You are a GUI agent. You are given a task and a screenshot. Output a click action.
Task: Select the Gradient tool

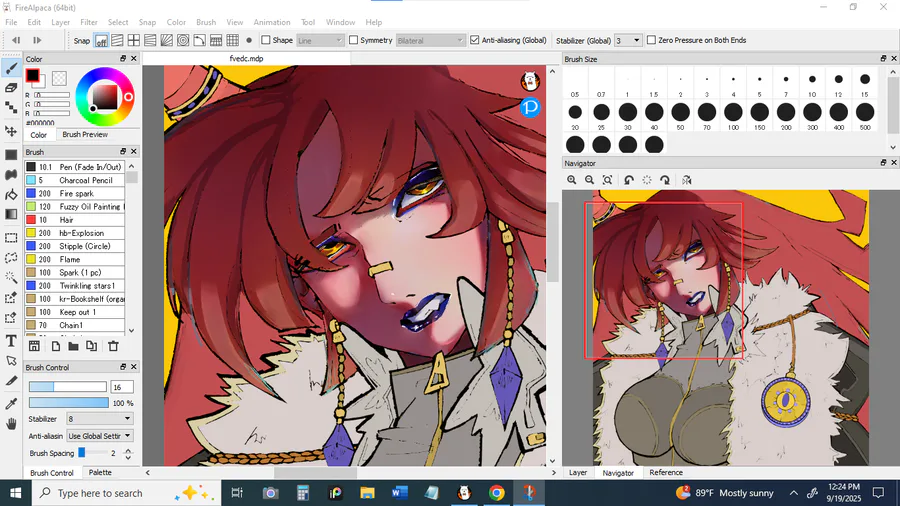click(x=11, y=214)
